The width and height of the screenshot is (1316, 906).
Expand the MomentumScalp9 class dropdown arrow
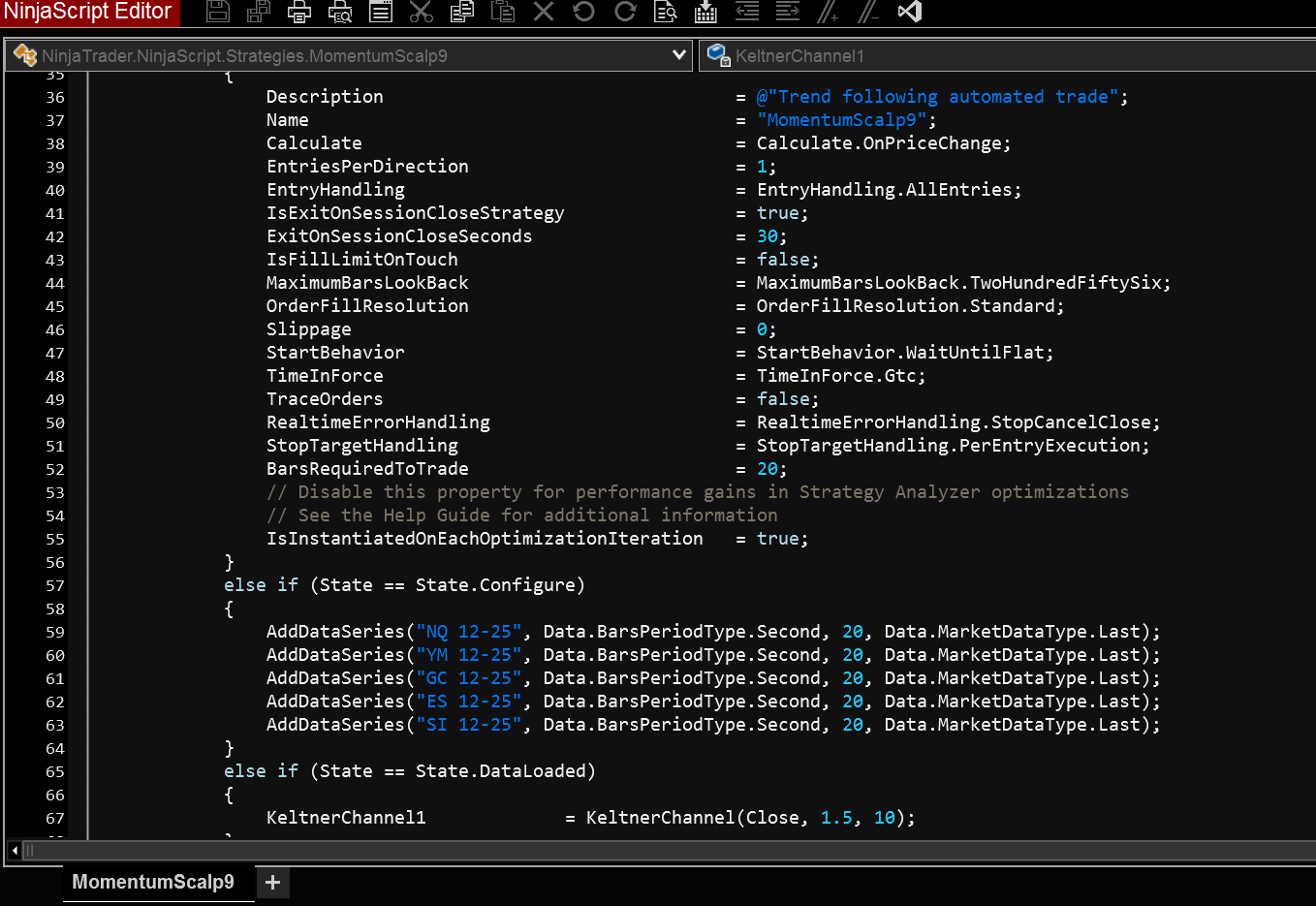tap(679, 55)
